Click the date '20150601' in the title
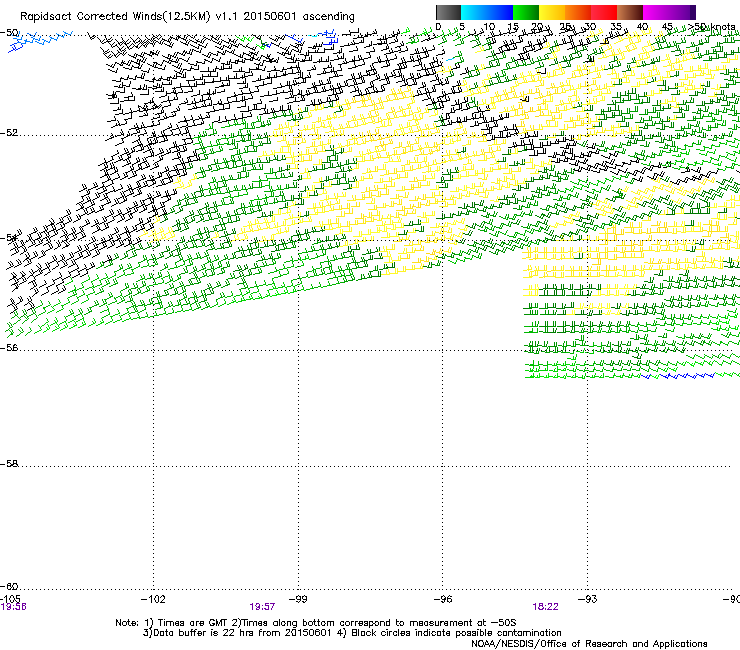The width and height of the screenshot is (740, 650). point(269,17)
